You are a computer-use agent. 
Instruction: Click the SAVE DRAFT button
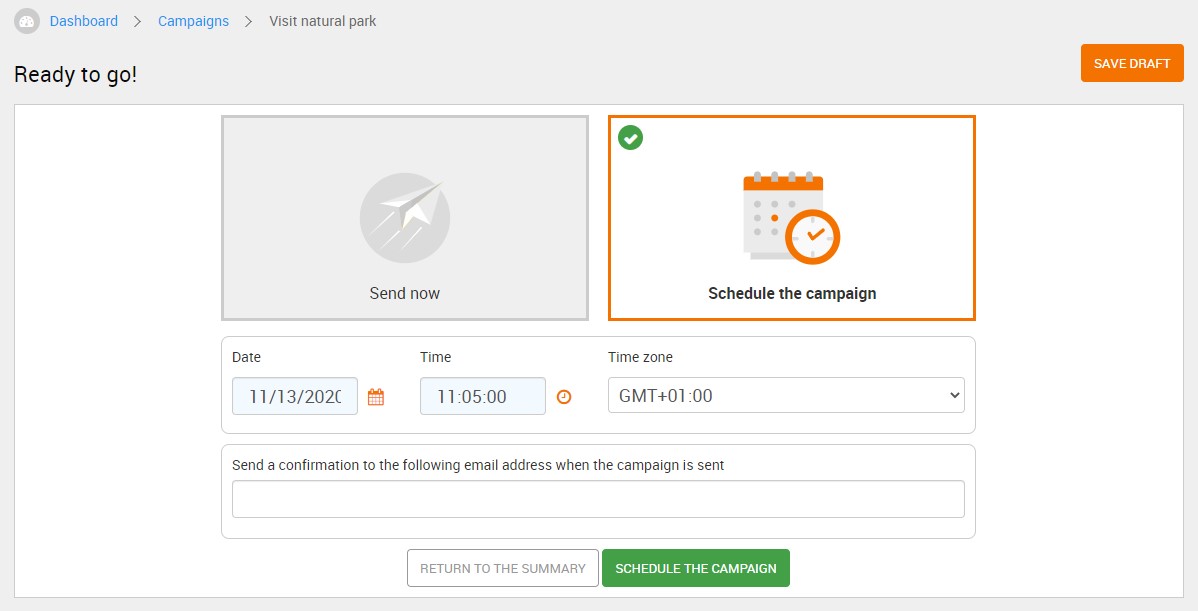[1132, 63]
